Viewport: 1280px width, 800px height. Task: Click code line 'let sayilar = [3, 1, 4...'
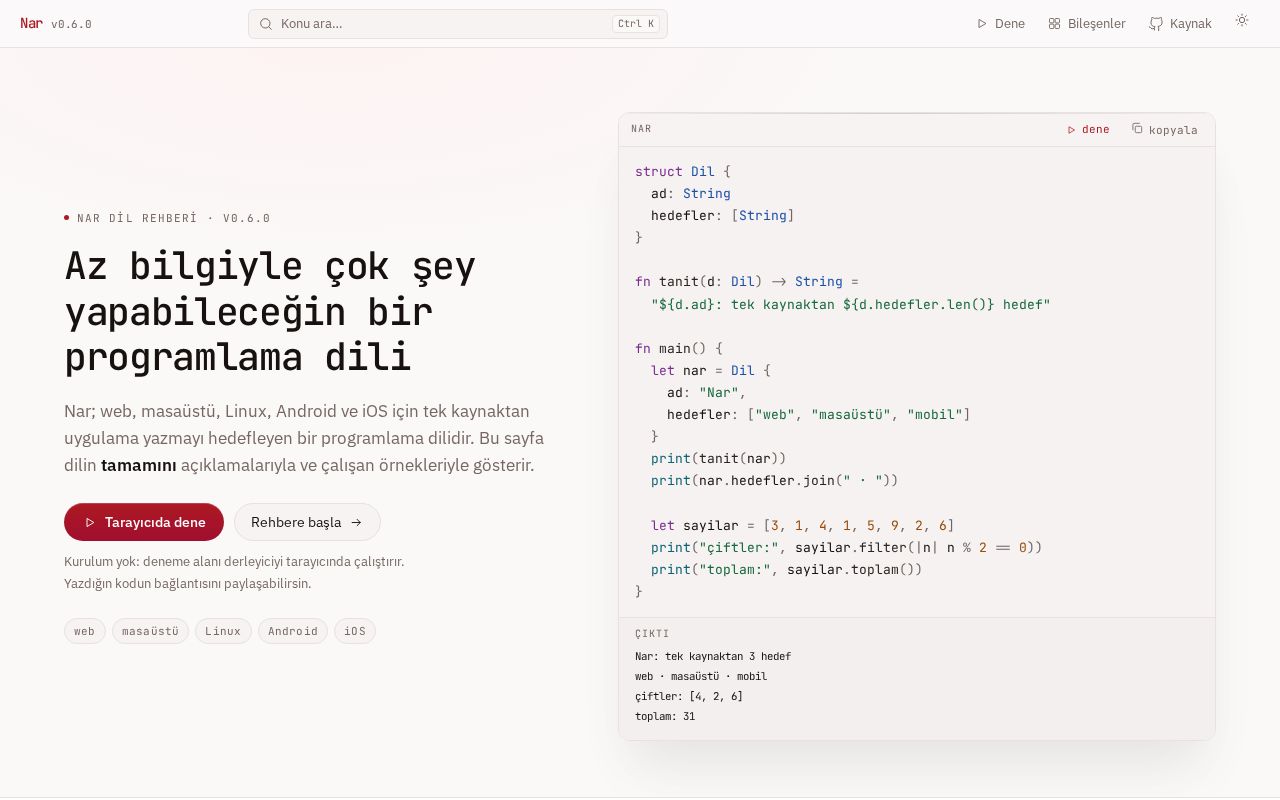pos(803,525)
